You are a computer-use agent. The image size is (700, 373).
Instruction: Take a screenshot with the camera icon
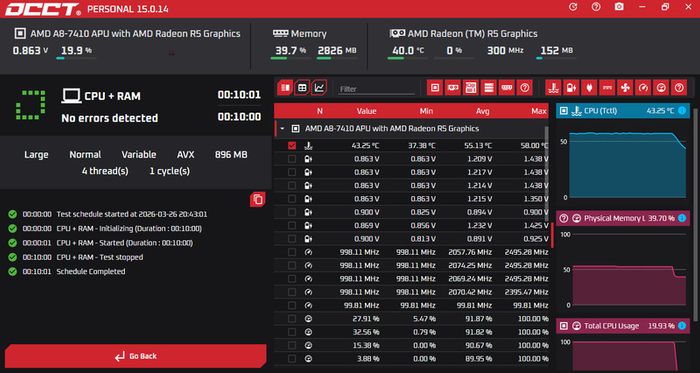[619, 7]
